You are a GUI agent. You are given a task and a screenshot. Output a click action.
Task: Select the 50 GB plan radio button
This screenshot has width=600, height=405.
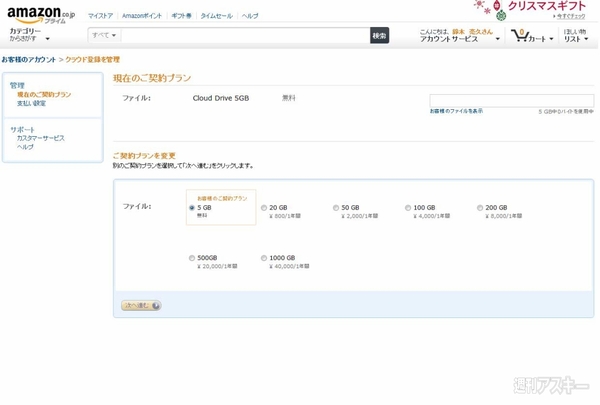[x=336, y=208]
